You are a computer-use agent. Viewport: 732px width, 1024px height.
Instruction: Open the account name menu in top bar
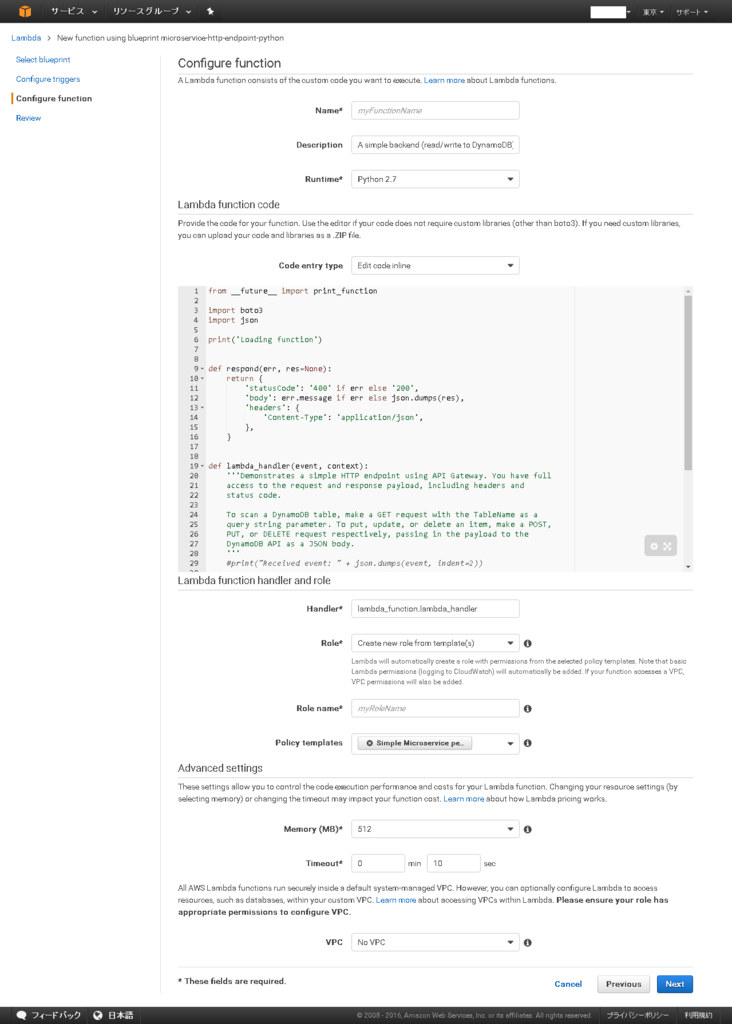tap(611, 12)
